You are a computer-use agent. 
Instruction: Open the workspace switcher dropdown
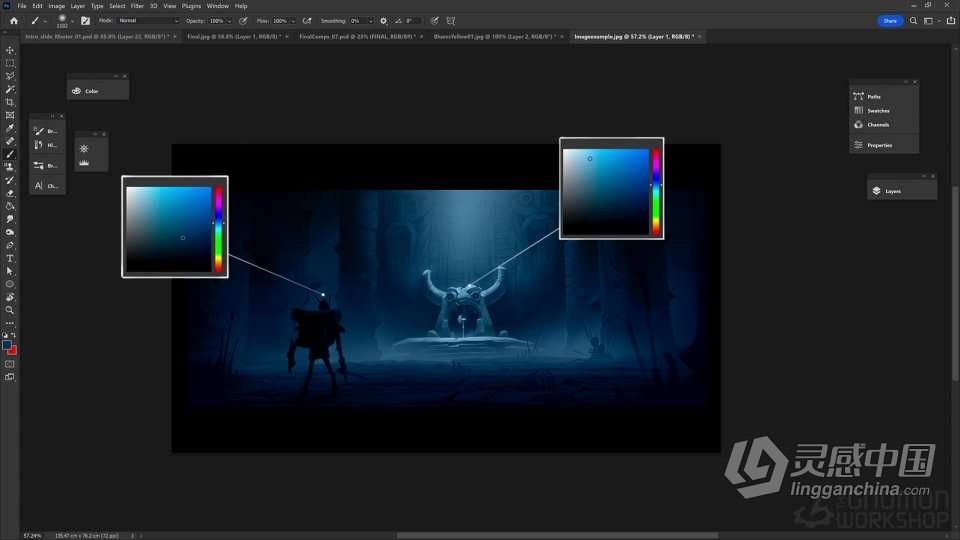click(930, 21)
